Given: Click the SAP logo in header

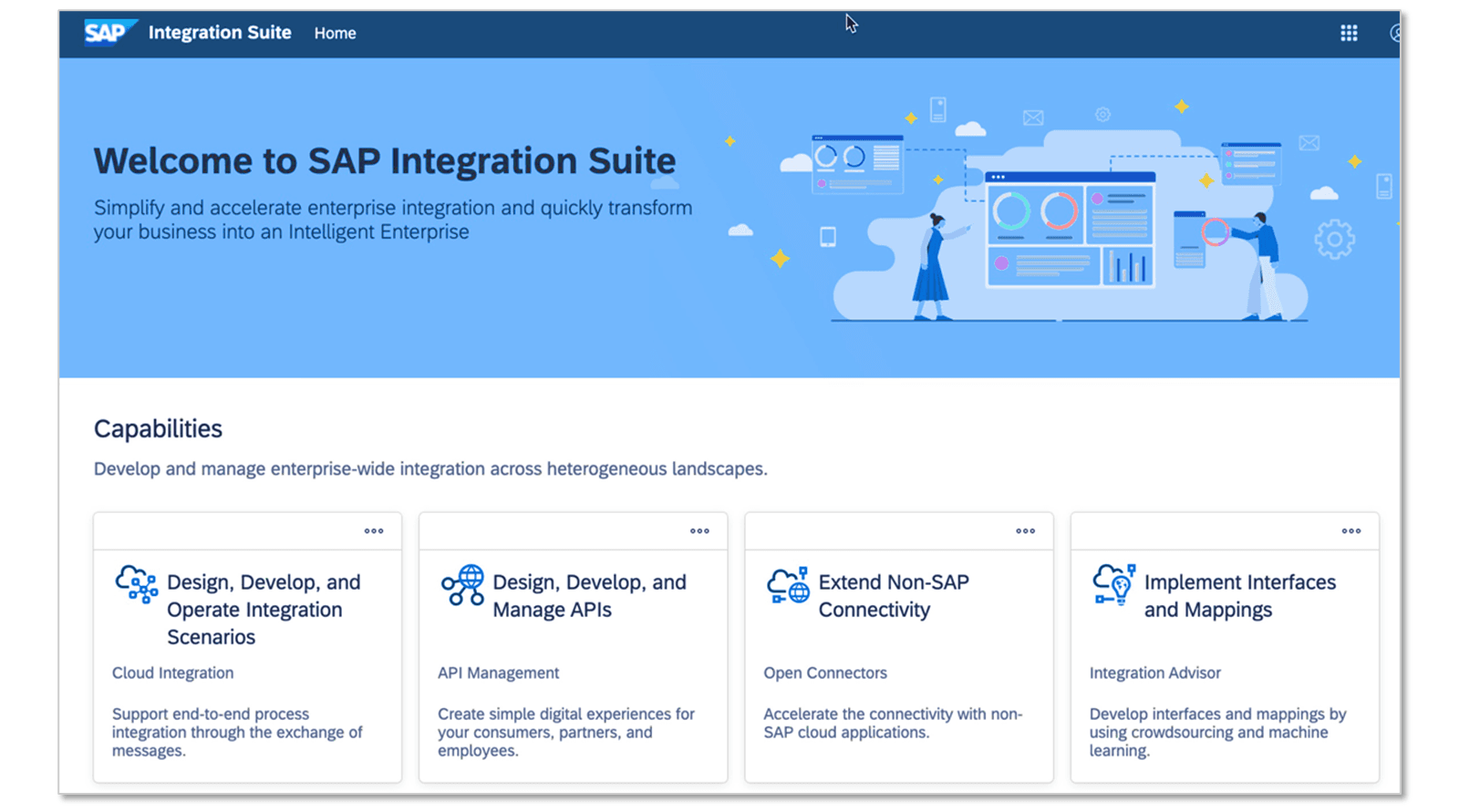Looking at the screenshot, I should point(110,32).
